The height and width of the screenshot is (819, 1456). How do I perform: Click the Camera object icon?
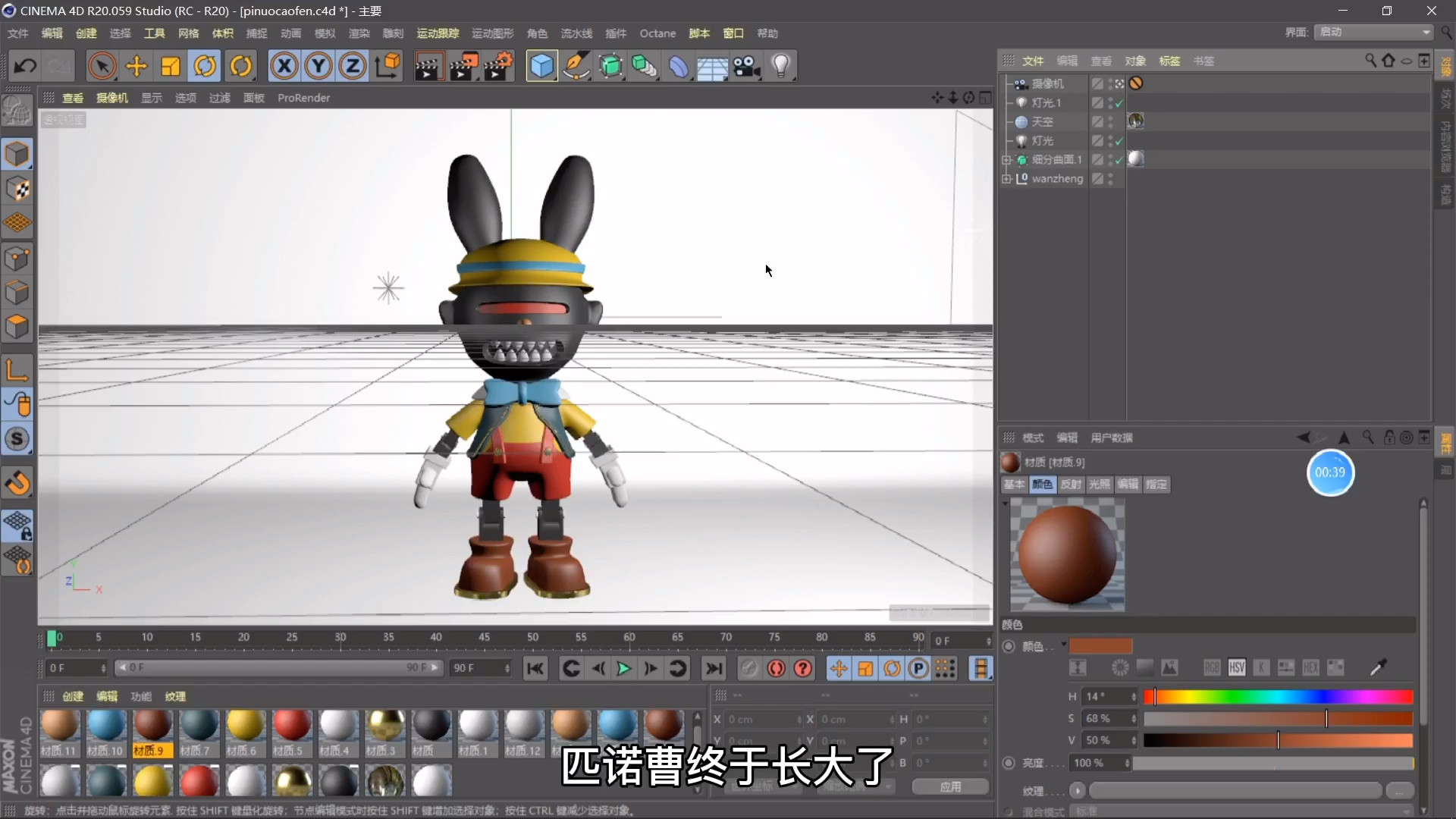coord(747,66)
